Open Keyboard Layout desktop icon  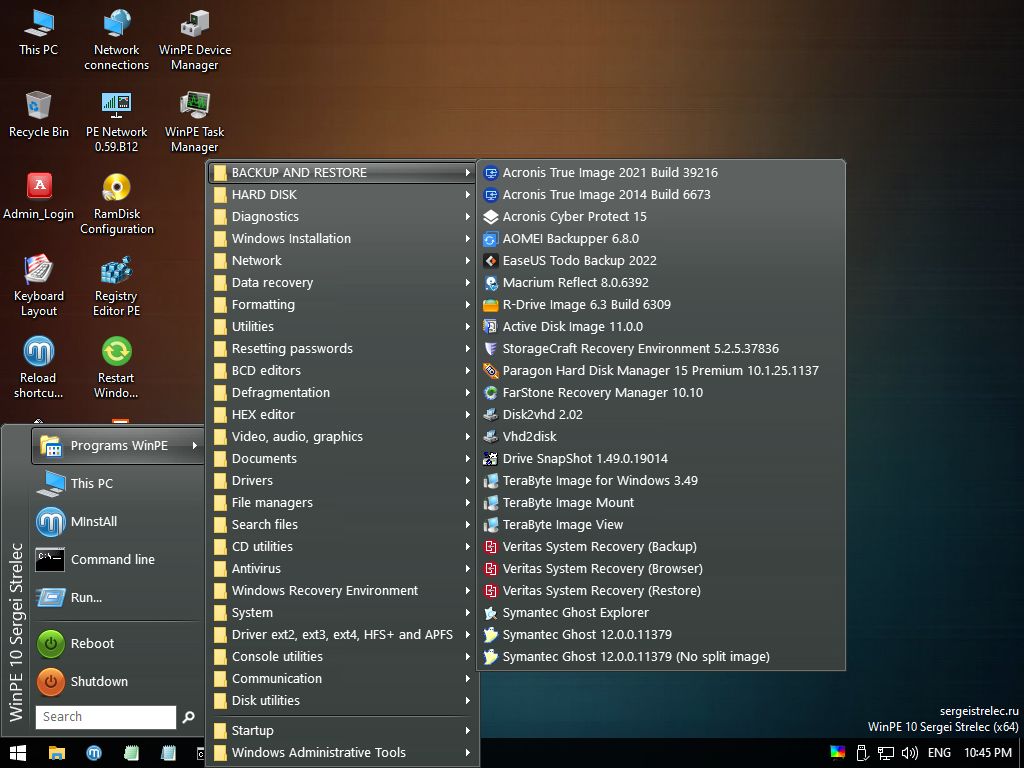(x=39, y=286)
